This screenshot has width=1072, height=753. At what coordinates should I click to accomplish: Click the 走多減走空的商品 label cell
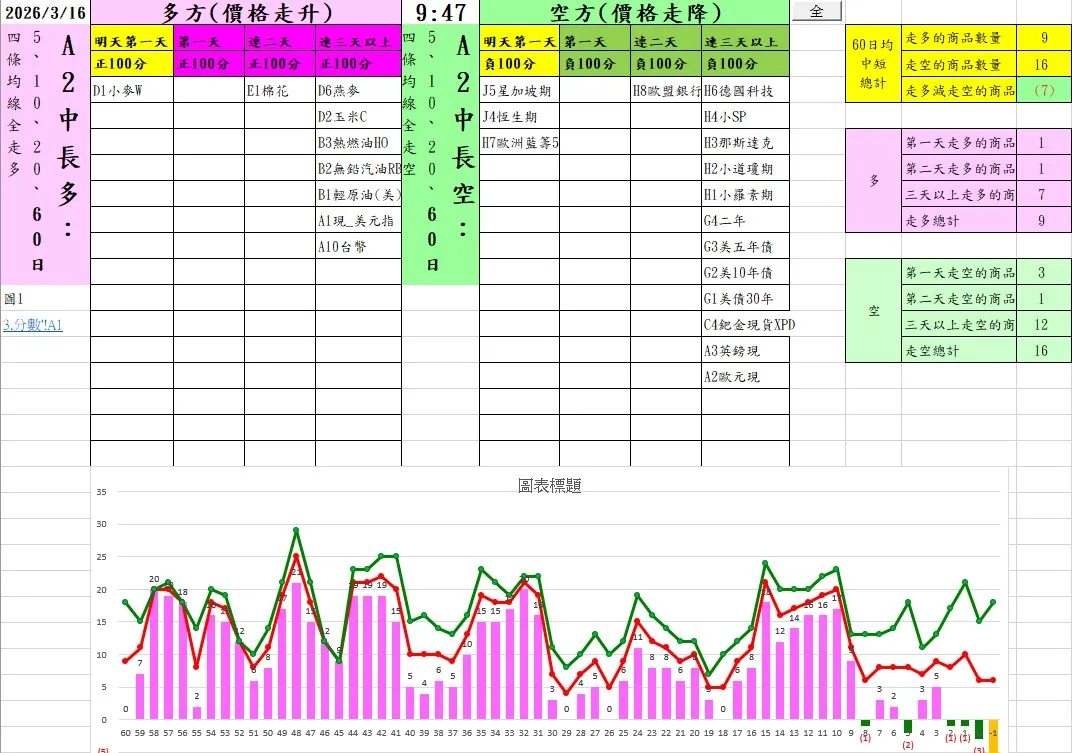click(958, 90)
